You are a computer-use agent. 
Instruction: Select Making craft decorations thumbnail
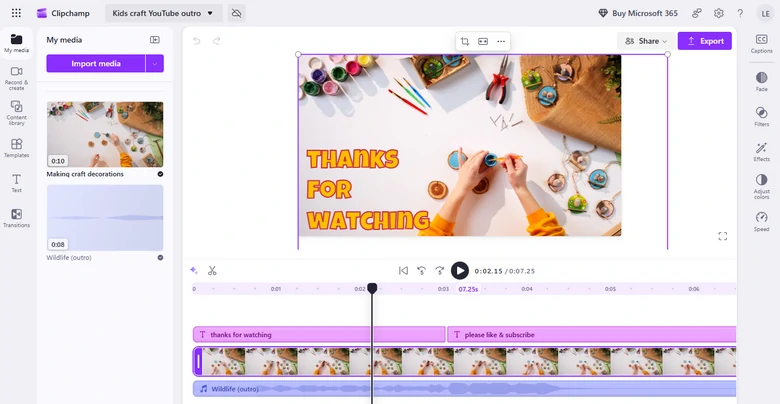click(105, 134)
